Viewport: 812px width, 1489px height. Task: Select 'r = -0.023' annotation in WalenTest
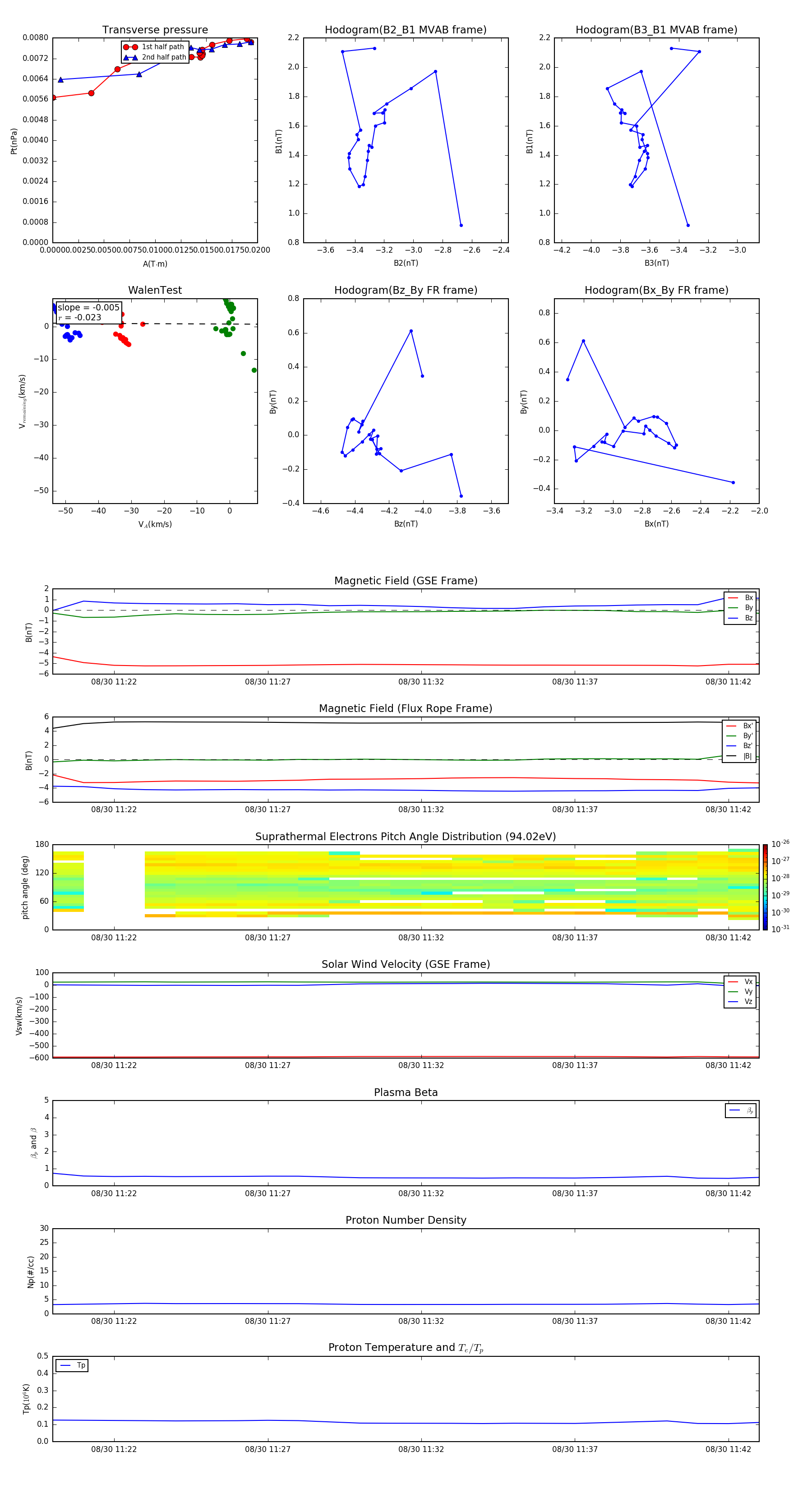(x=80, y=317)
